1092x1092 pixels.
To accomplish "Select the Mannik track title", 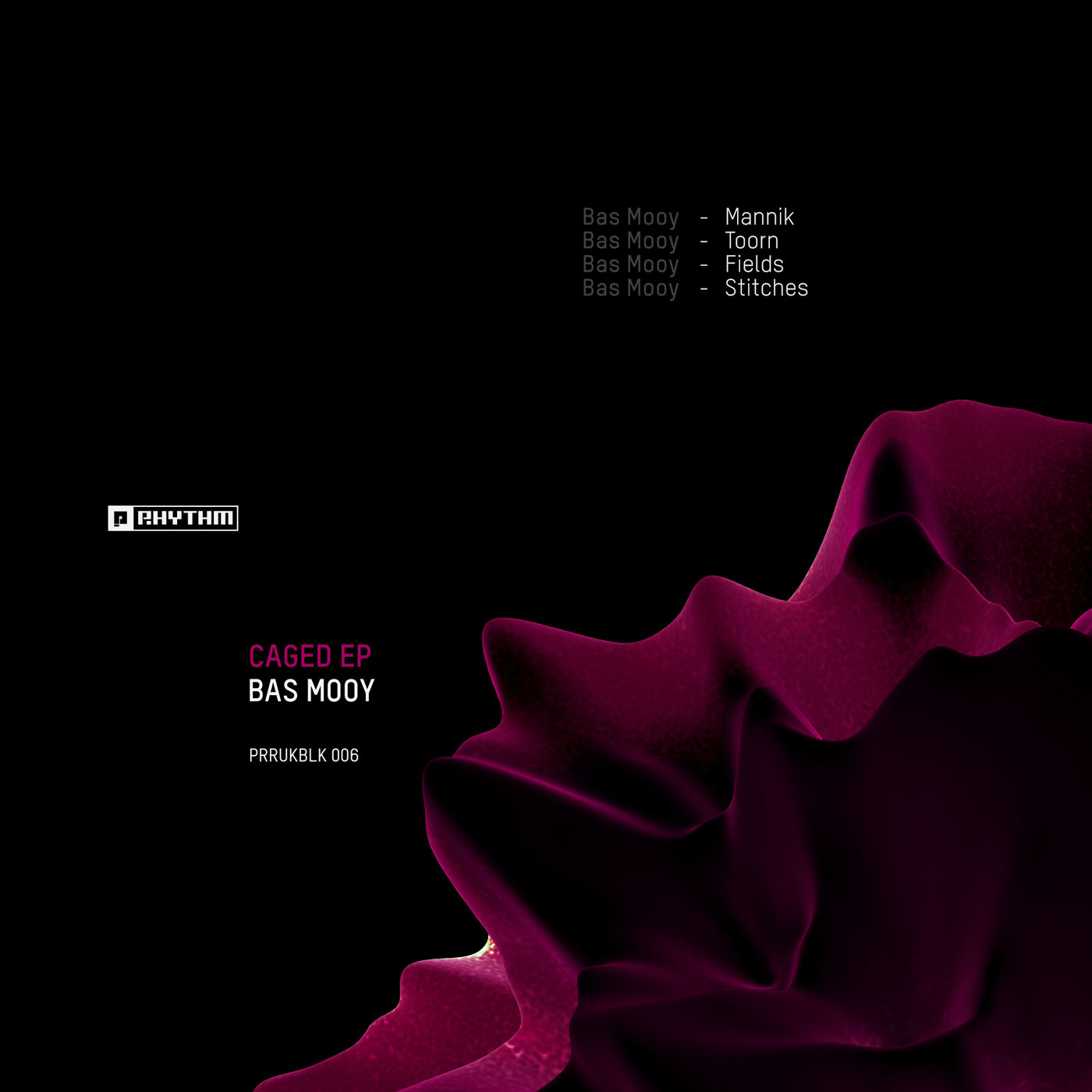I will pos(759,217).
